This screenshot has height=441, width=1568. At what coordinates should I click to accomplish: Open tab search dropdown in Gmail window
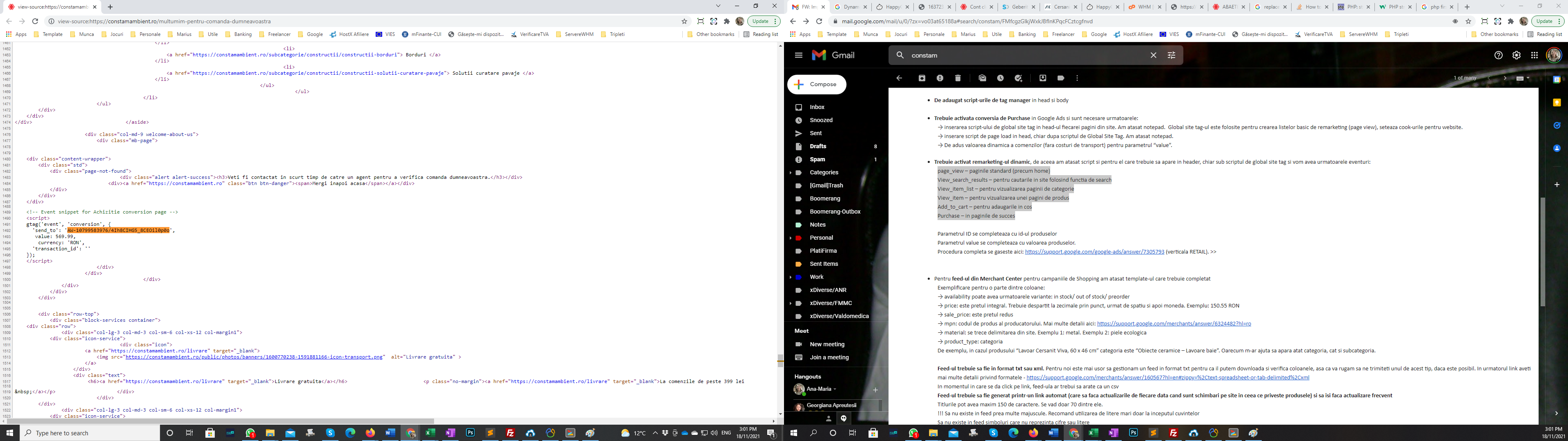click(1502, 6)
